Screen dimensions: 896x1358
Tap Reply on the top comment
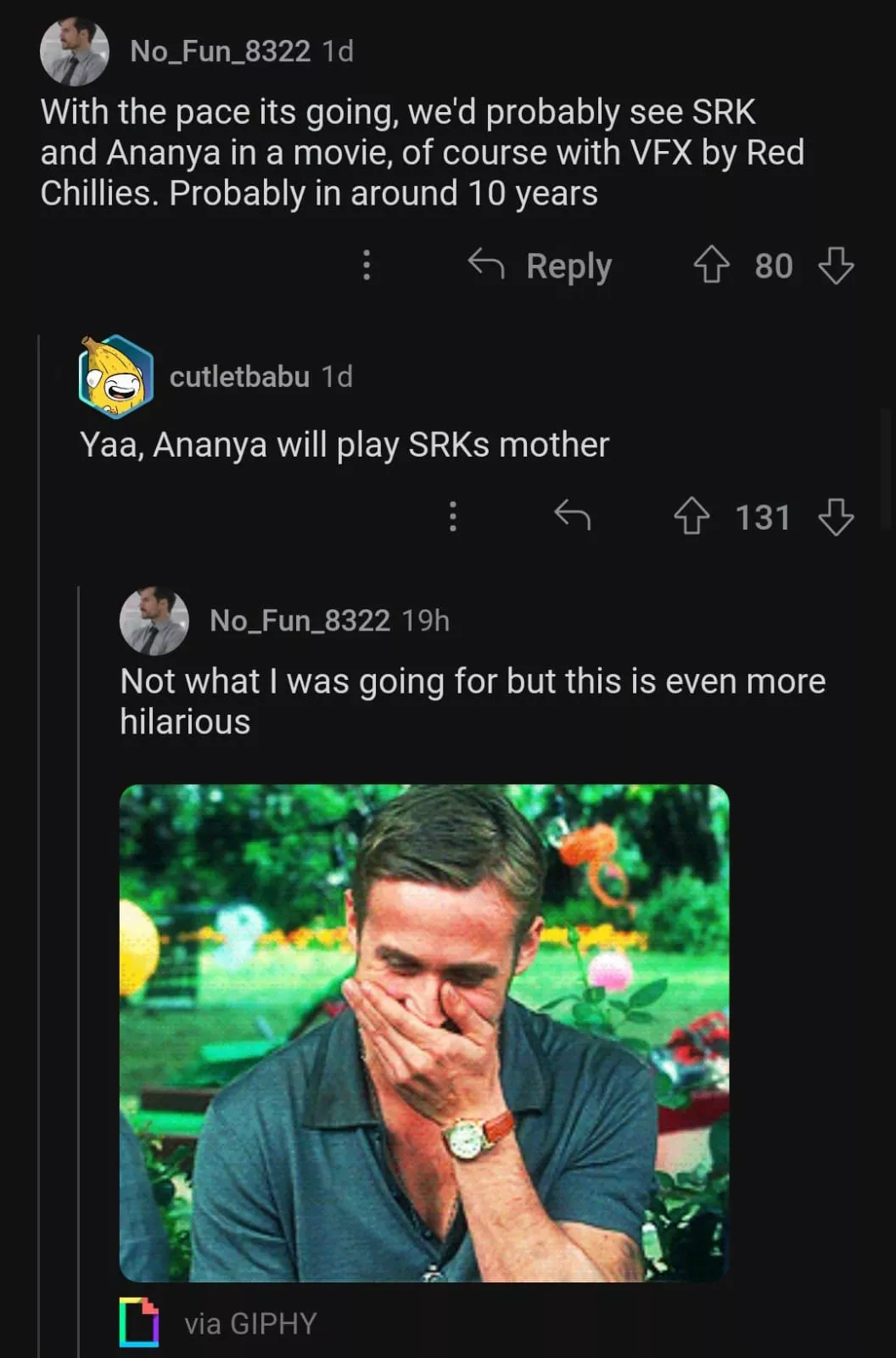coord(541,266)
